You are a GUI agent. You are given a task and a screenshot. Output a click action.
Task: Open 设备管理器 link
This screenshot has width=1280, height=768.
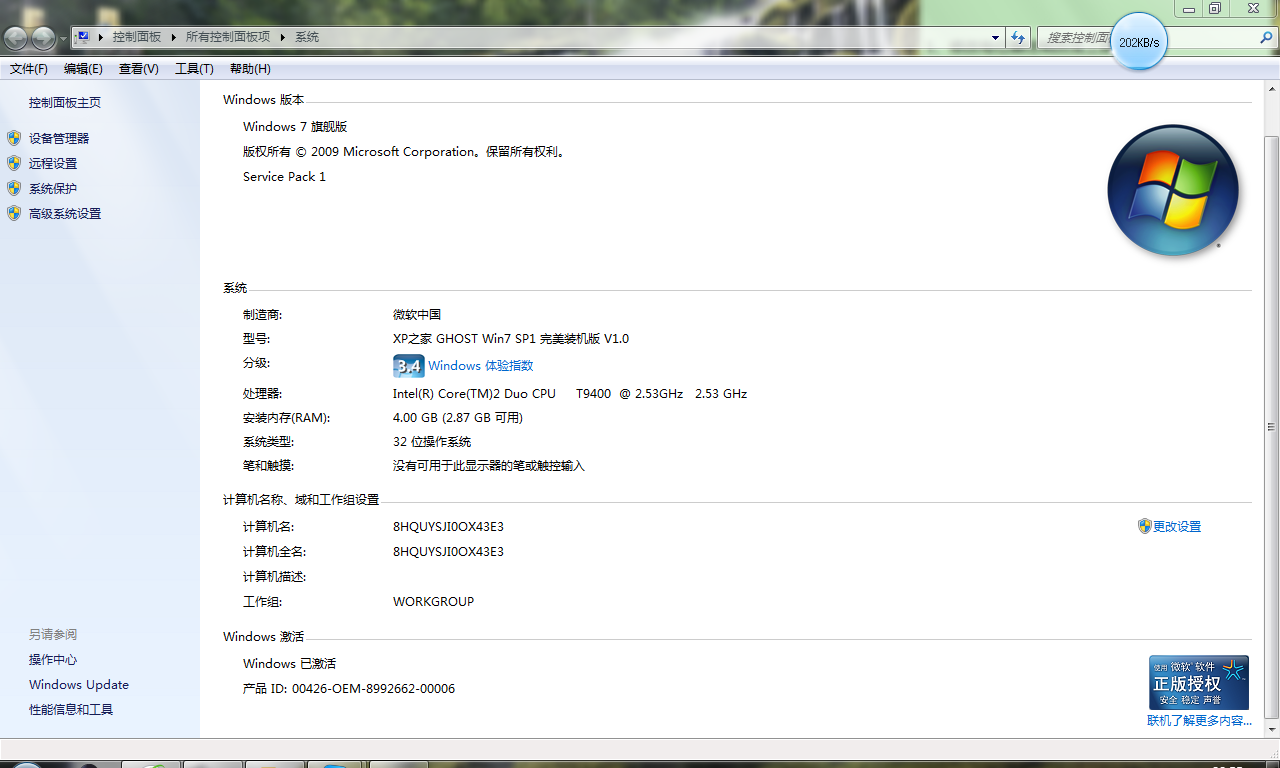click(x=59, y=139)
